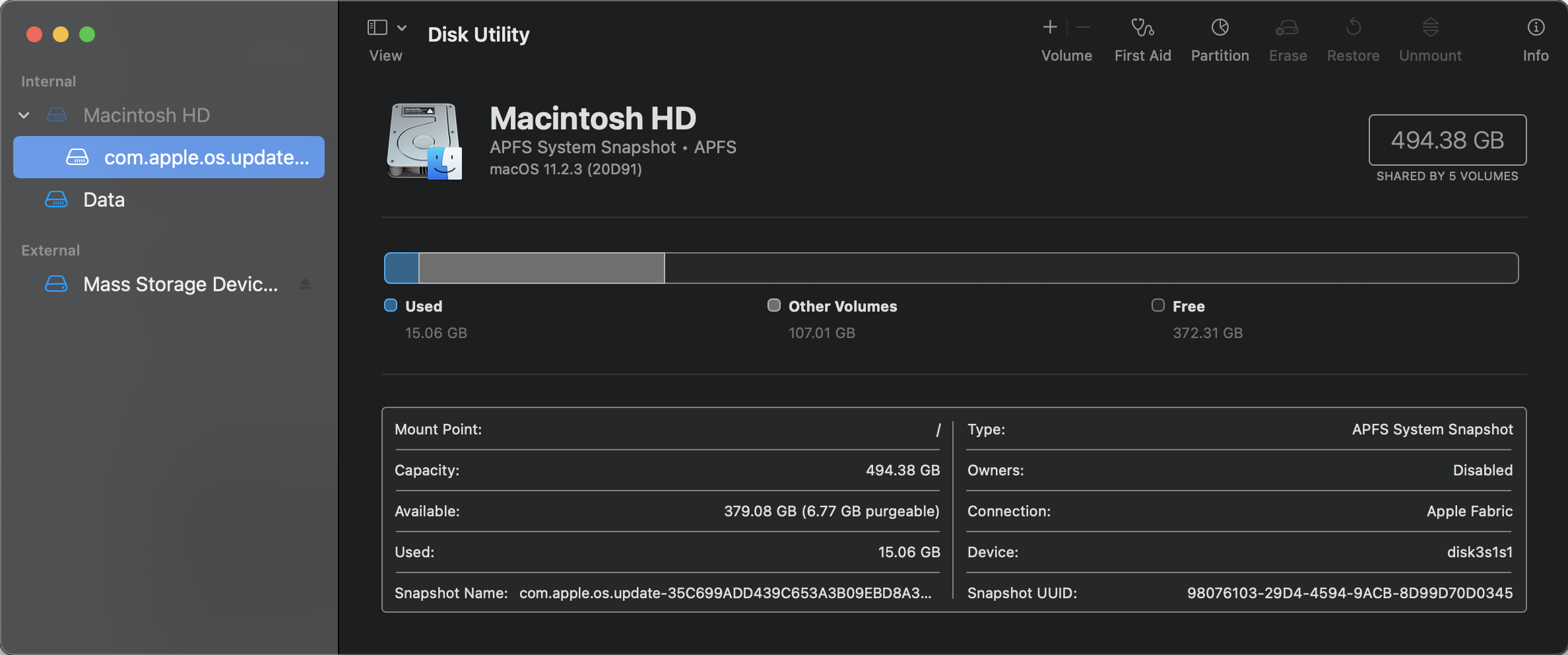The image size is (1568, 655).
Task: Click the Snapshot Name value
Action: click(x=725, y=593)
